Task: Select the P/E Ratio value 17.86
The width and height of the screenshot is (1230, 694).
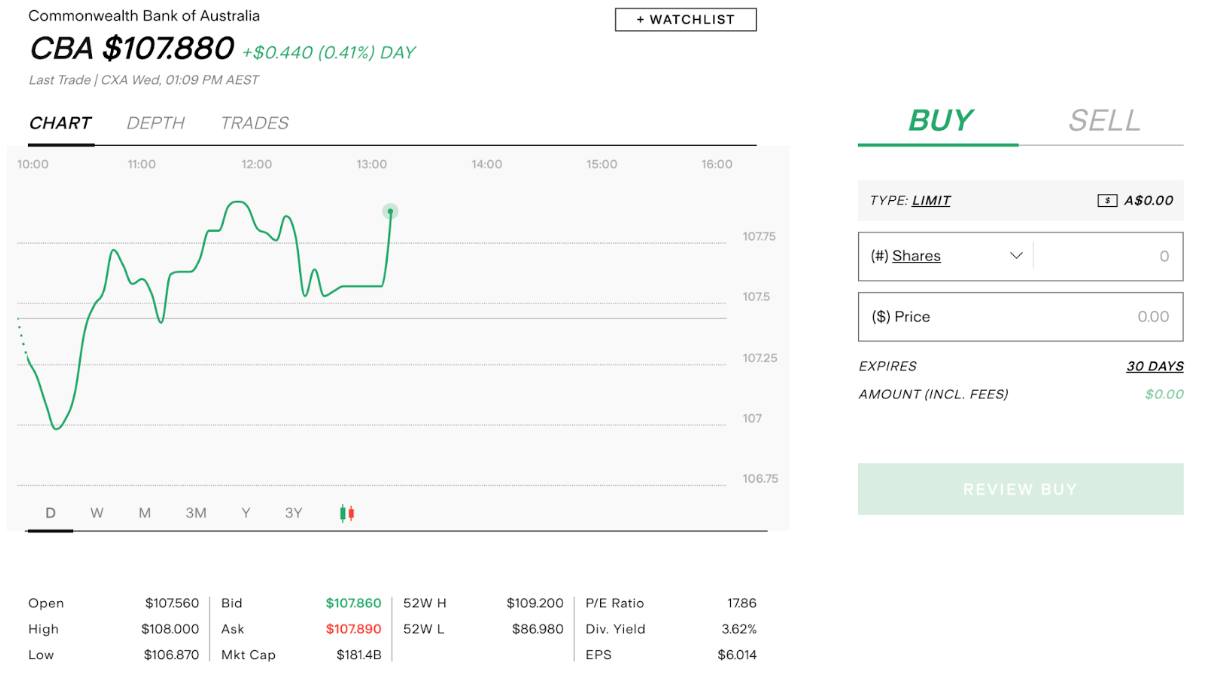Action: tap(742, 603)
